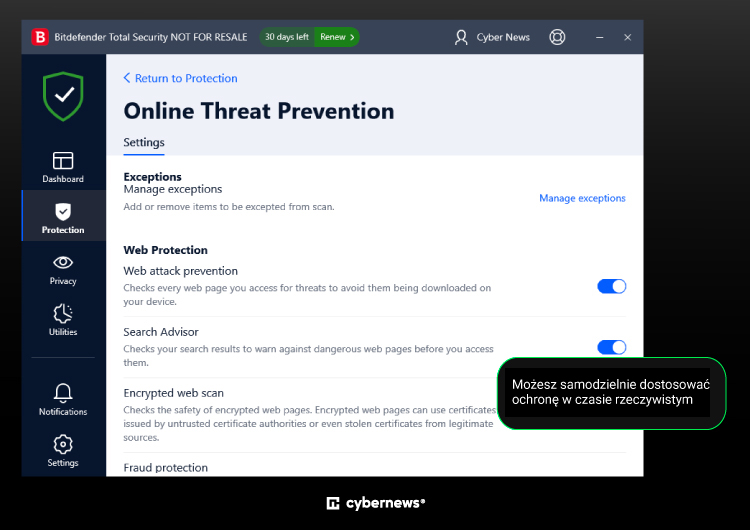750x530 pixels.
Task: Click the window title Bitdefender Total Security
Action: tap(151, 37)
